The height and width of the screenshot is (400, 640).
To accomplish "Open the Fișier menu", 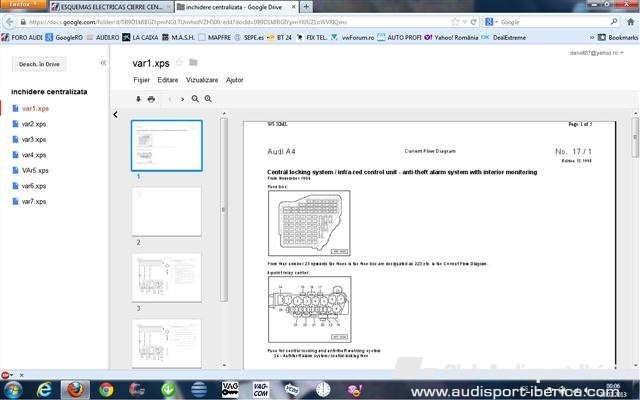I will click(x=141, y=80).
